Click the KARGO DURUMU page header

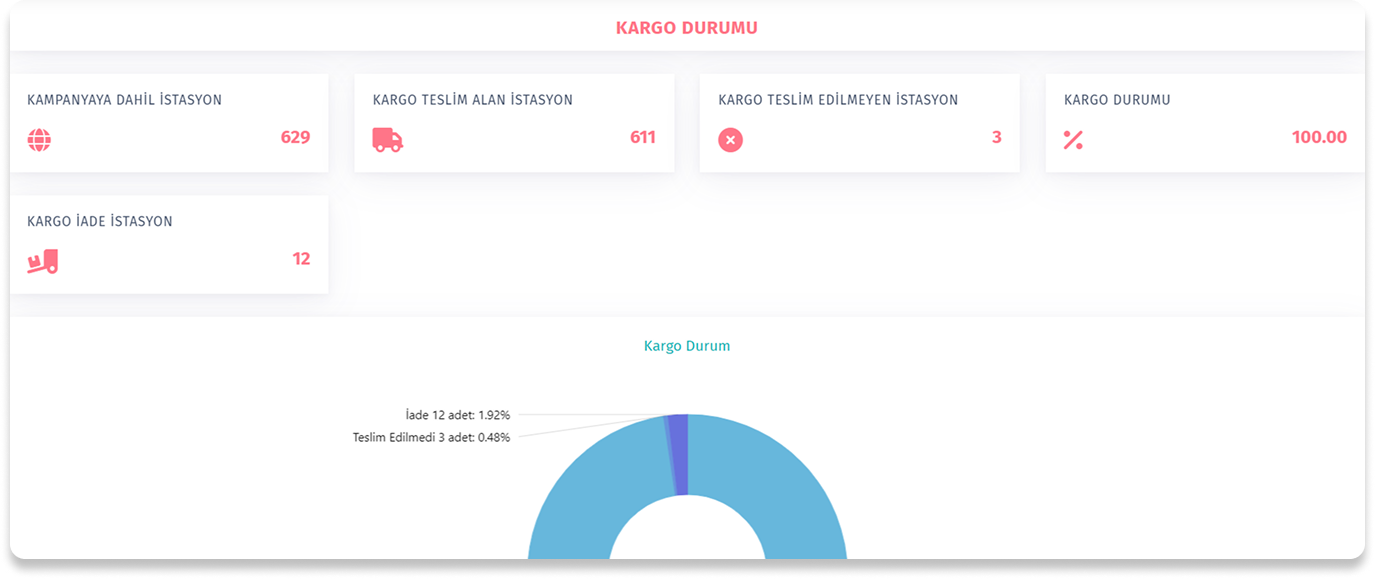pos(686,28)
